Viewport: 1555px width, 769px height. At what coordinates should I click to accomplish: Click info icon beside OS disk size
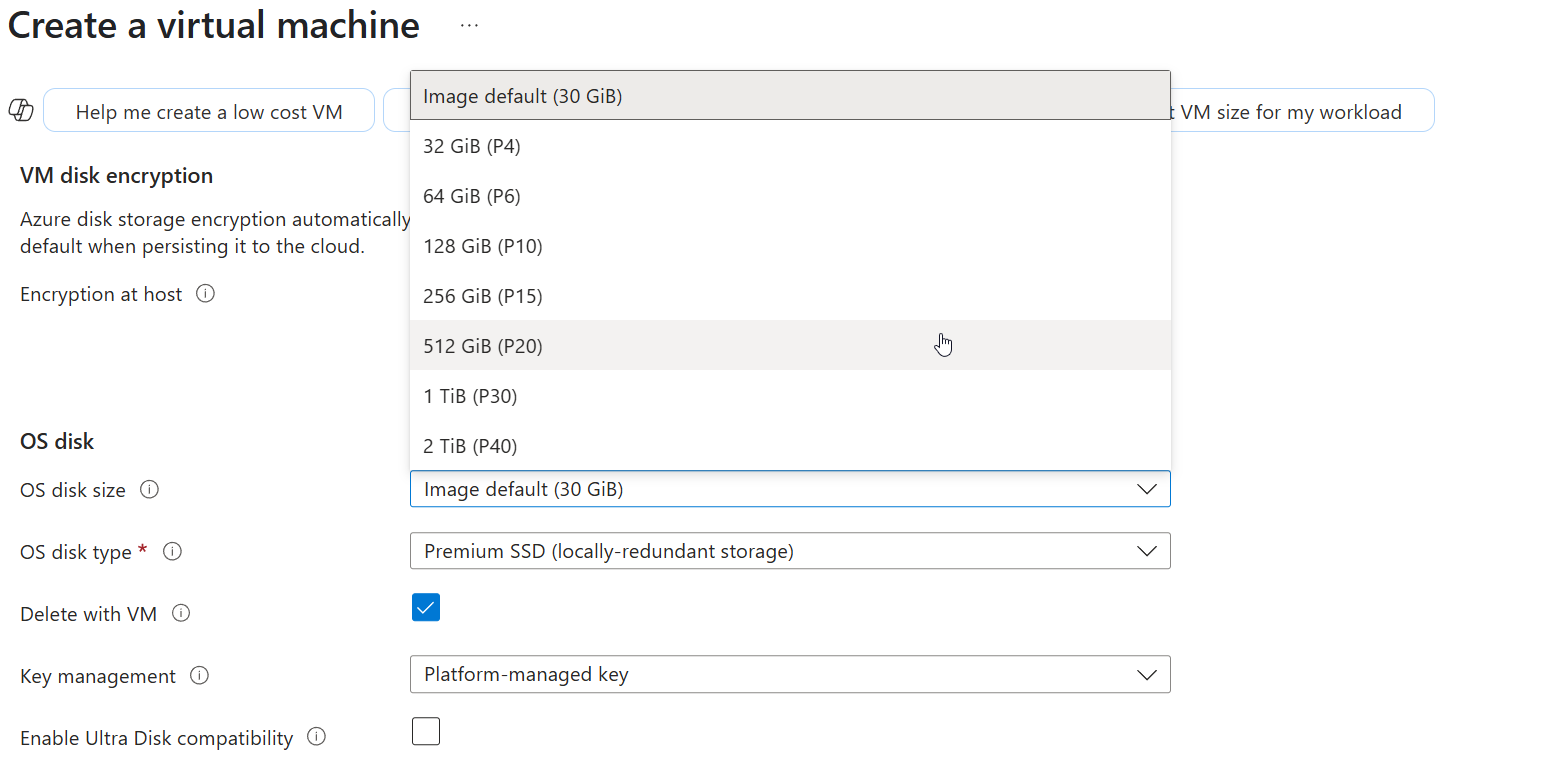149,490
